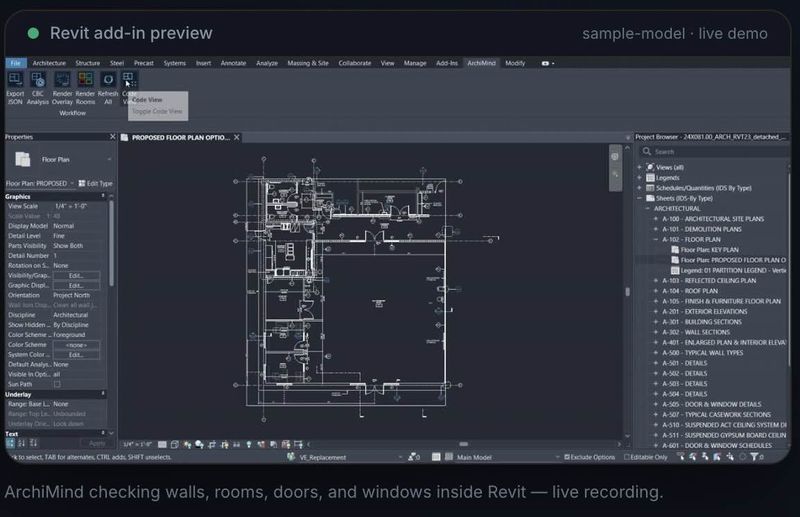Expand Schedules/Quantities tree node
This screenshot has height=517, width=800.
[x=639, y=188]
